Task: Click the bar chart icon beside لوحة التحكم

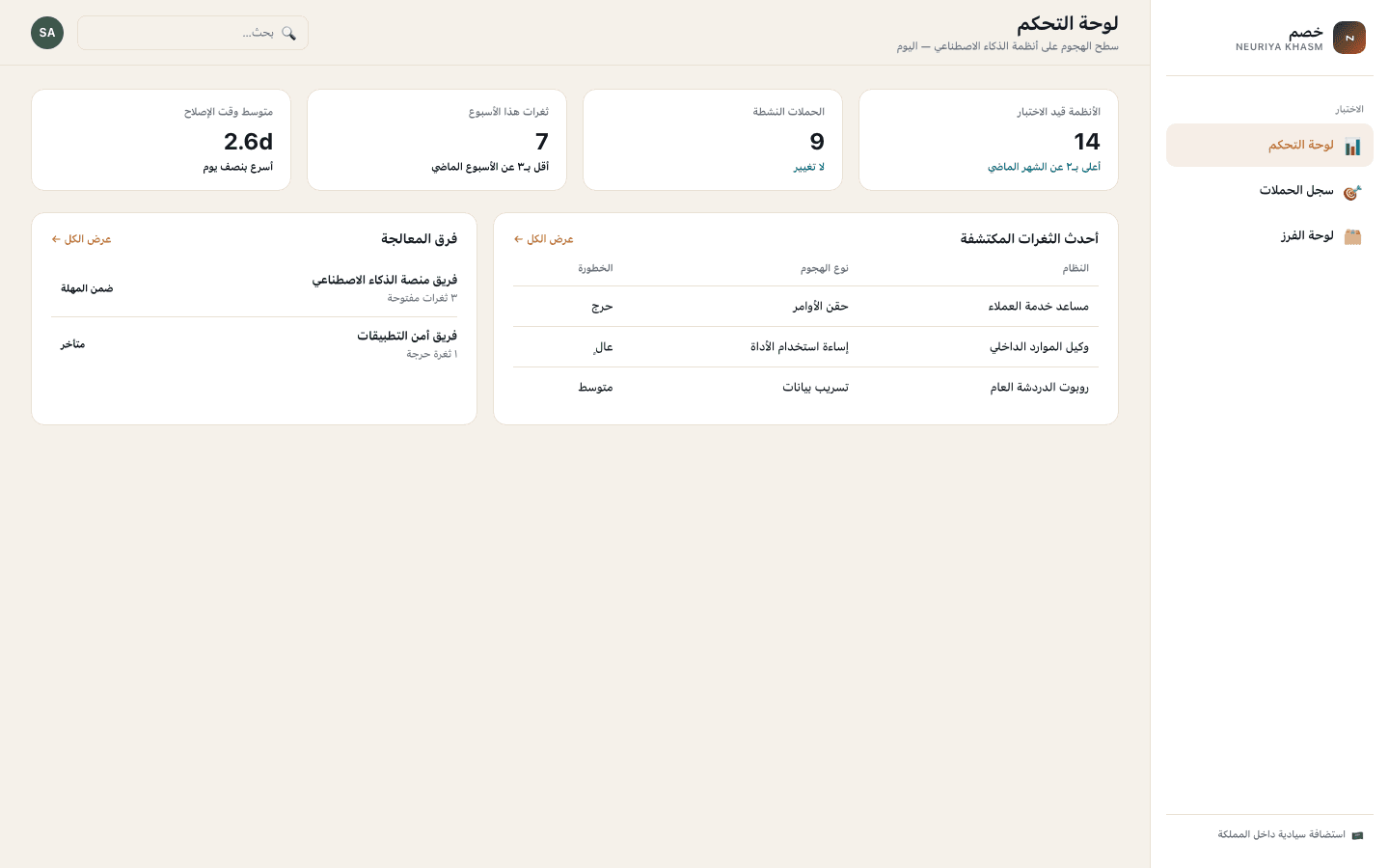Action: [x=1352, y=147]
